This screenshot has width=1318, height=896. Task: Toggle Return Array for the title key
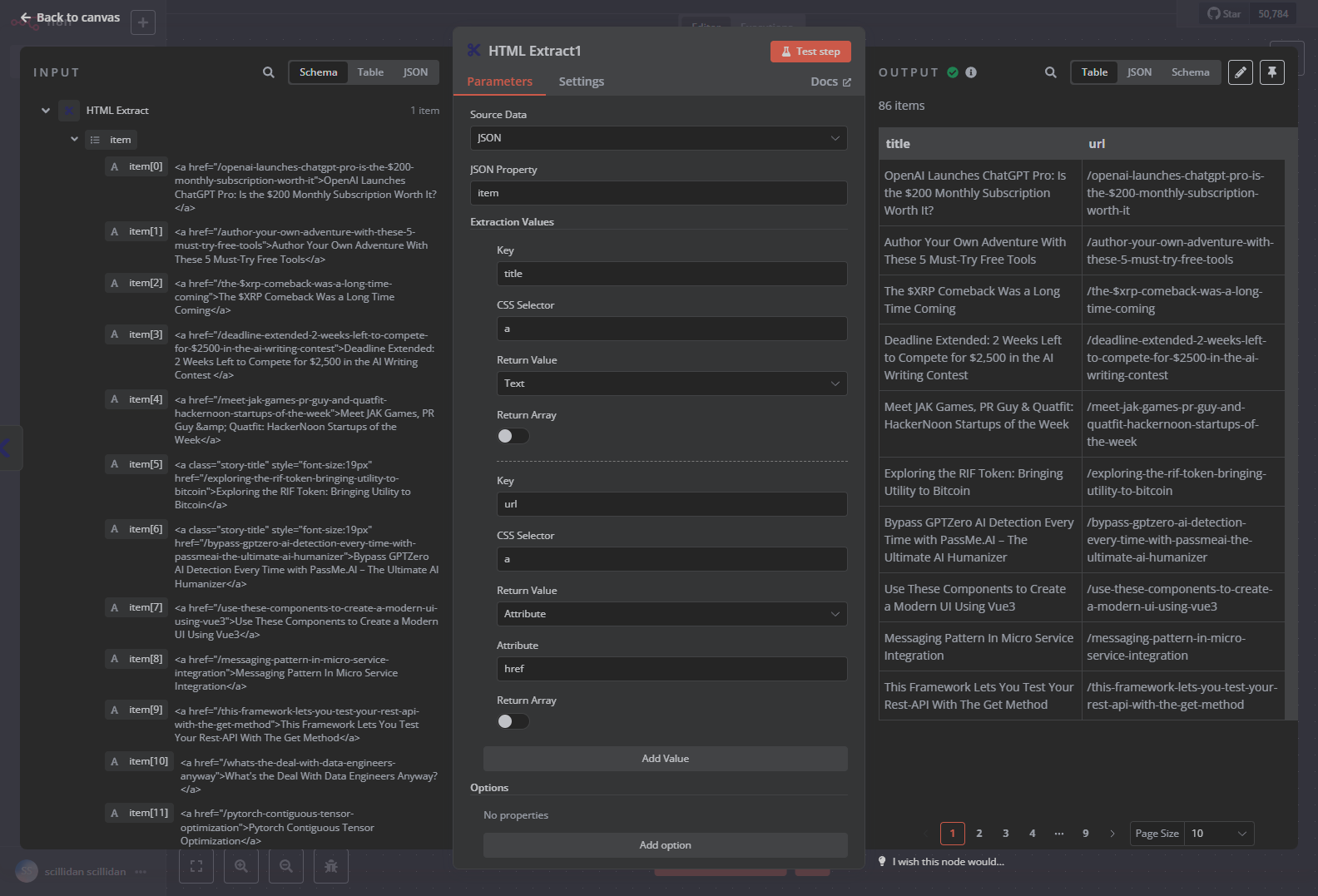pos(513,436)
